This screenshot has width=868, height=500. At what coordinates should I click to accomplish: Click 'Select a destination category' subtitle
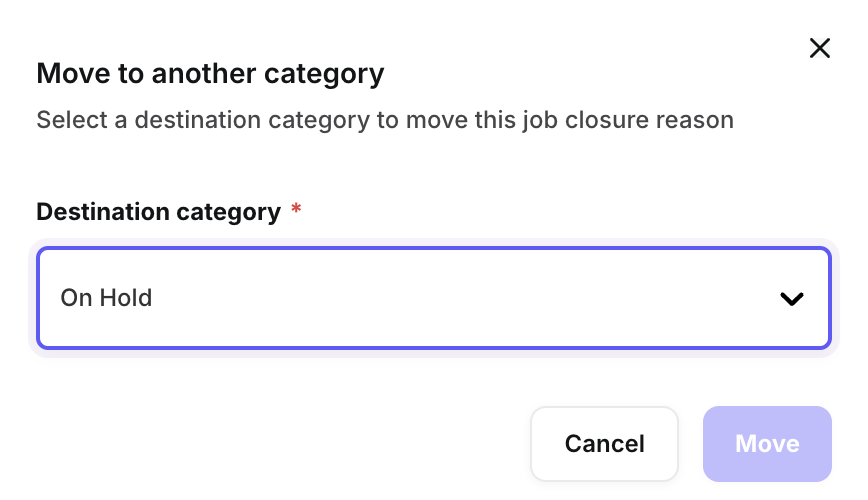tap(385, 121)
